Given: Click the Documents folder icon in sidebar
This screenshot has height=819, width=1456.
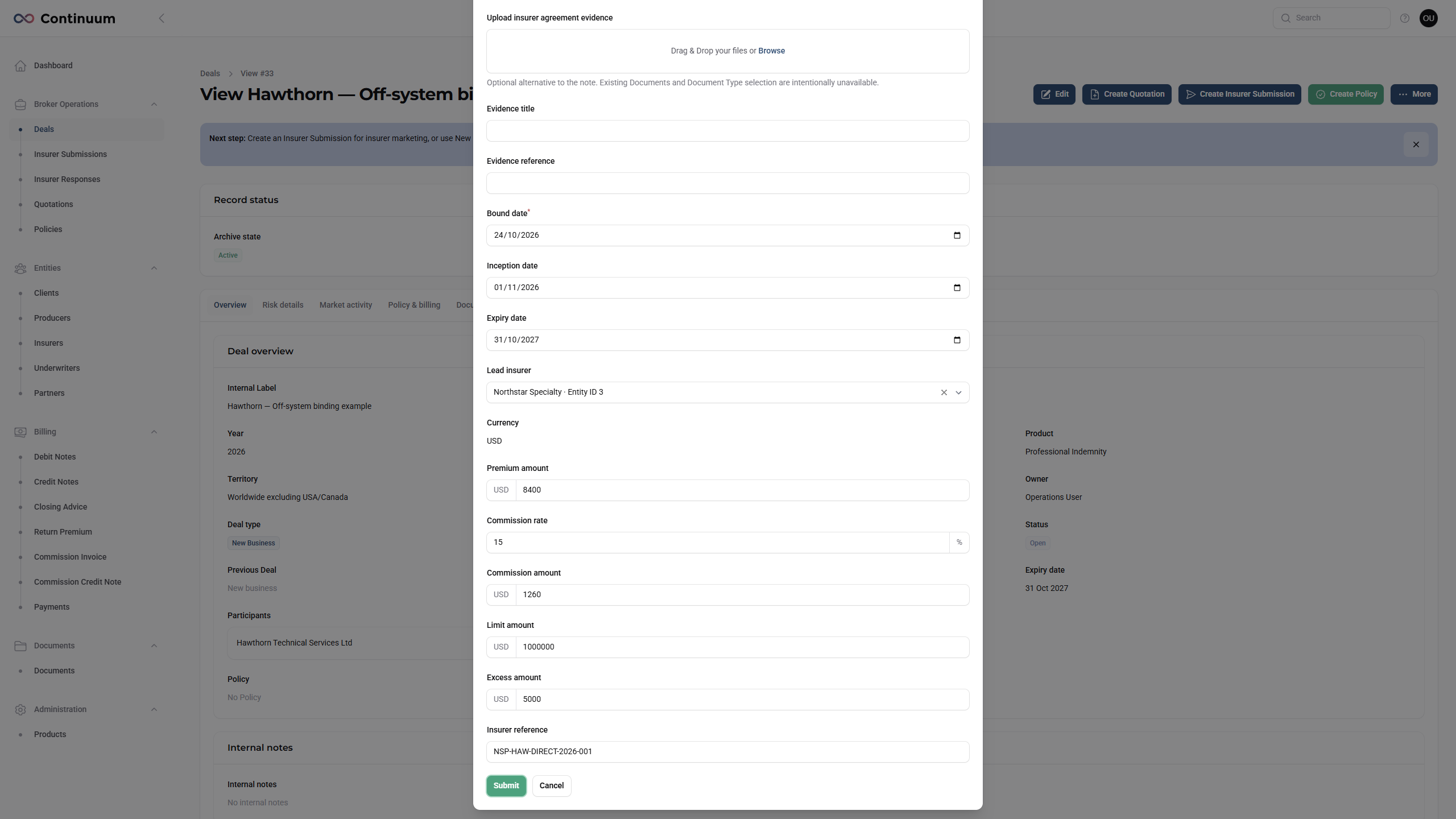Looking at the screenshot, I should point(20,646).
